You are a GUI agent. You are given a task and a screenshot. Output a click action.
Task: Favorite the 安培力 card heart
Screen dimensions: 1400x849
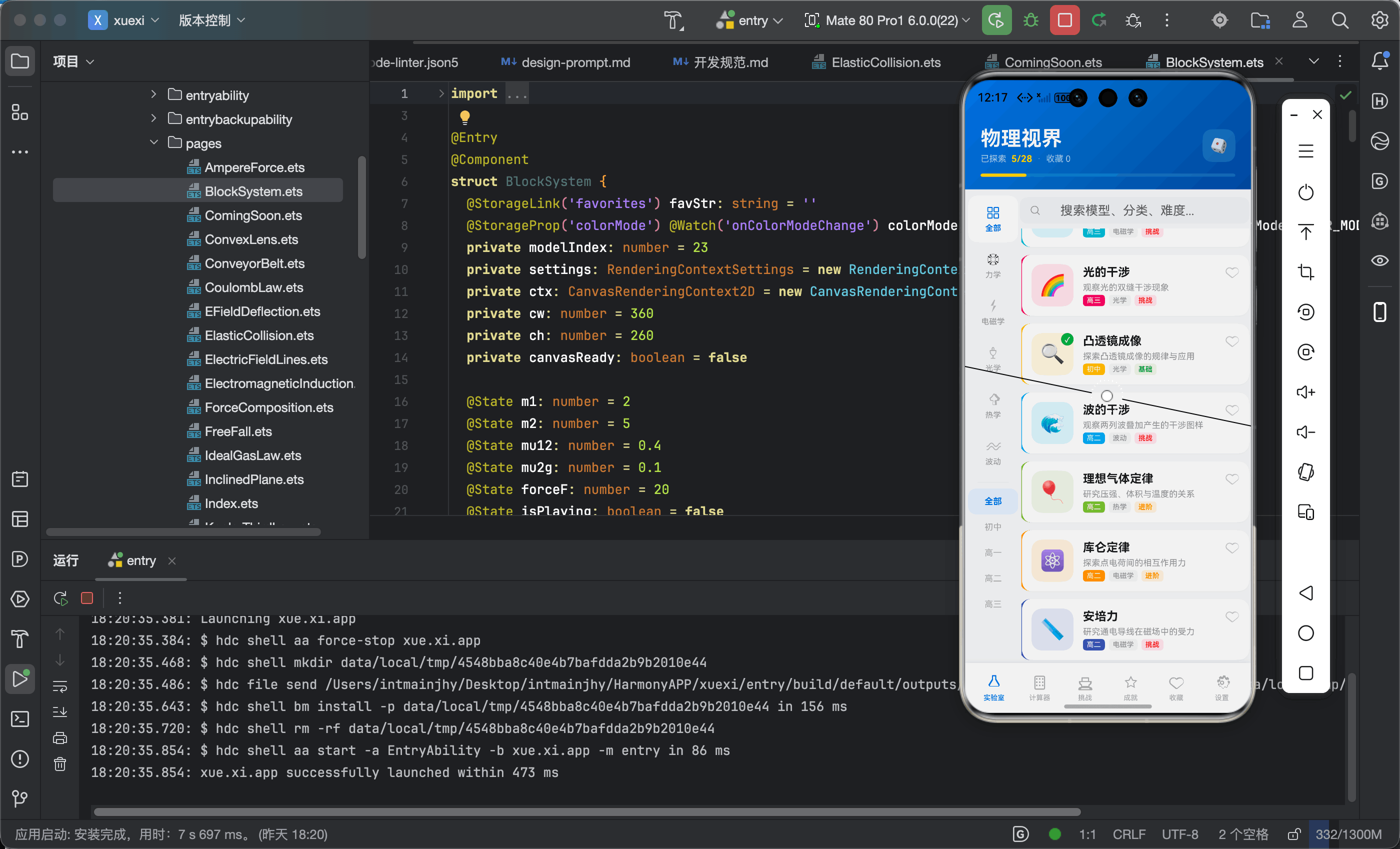[x=1232, y=616]
